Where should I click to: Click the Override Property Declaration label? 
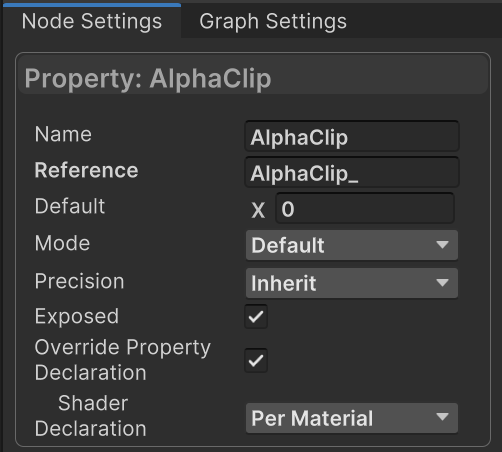(x=123, y=360)
